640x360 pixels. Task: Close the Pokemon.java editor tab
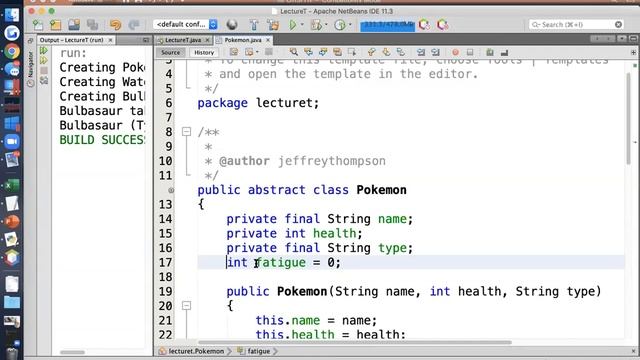tap(268, 40)
